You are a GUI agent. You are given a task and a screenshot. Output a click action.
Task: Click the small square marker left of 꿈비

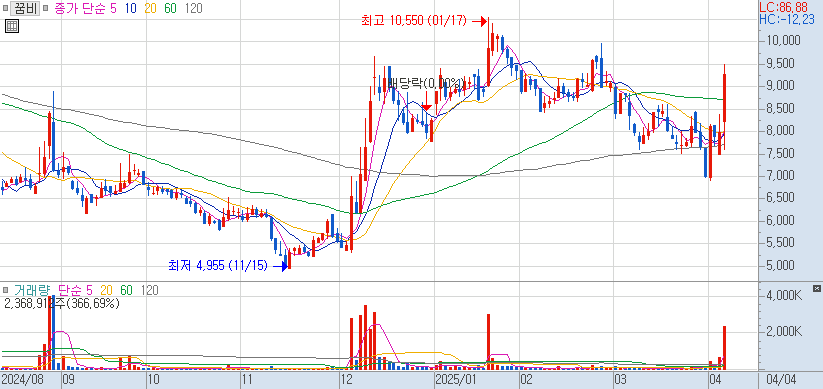pos(6,8)
